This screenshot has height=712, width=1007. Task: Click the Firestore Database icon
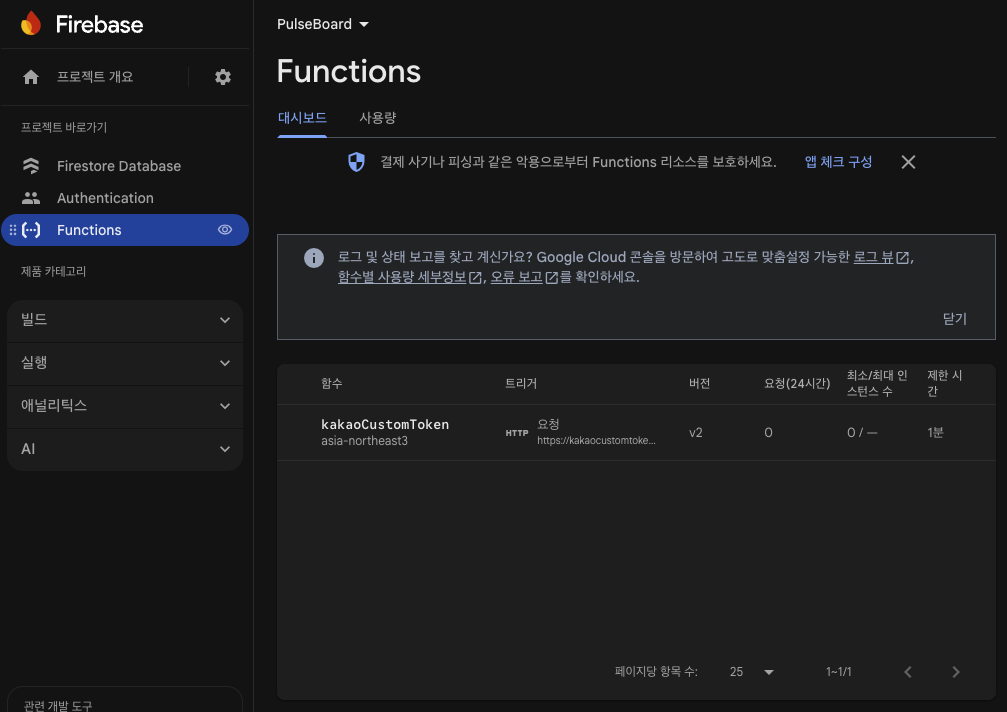pos(31,166)
